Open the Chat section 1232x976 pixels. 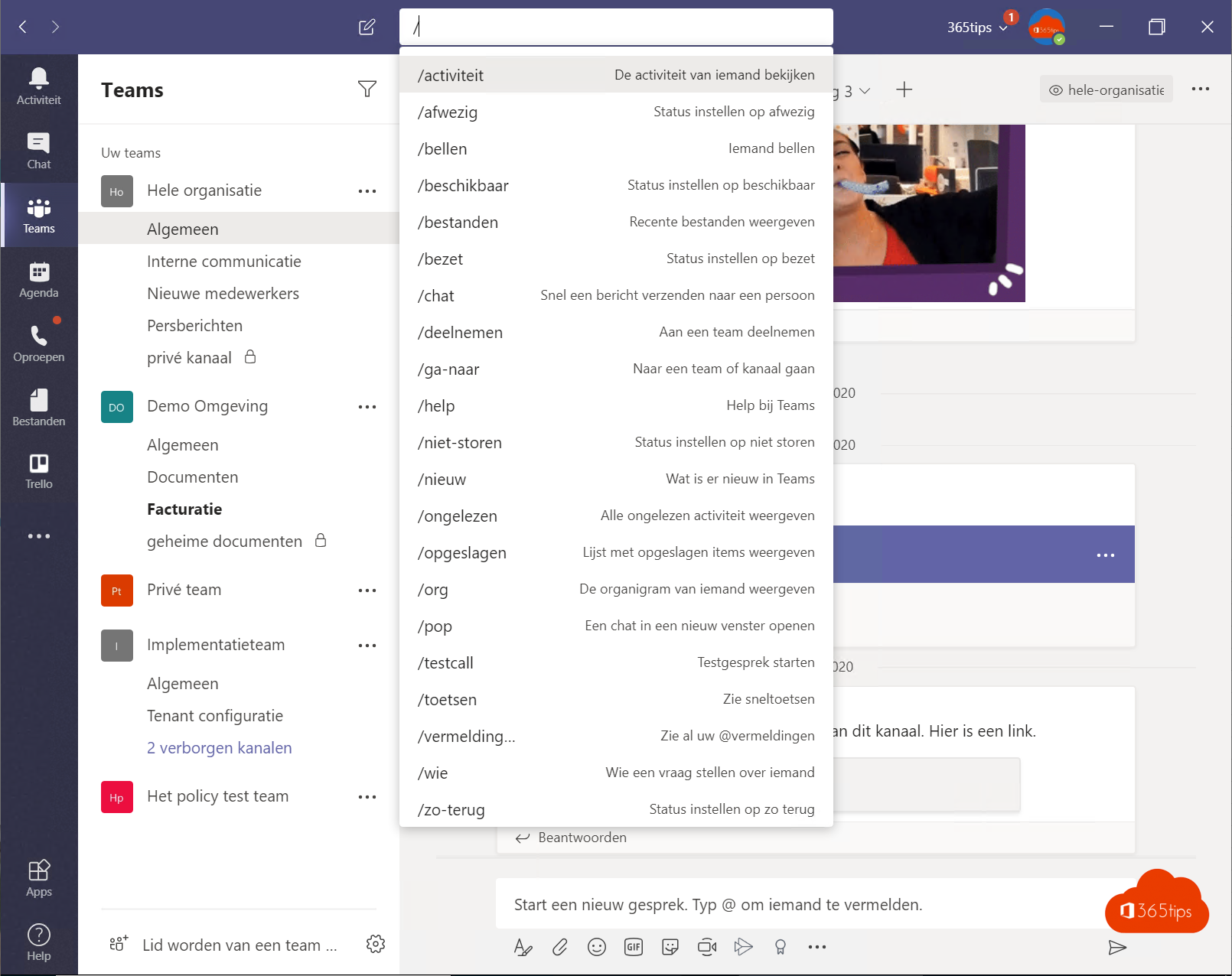tap(38, 151)
